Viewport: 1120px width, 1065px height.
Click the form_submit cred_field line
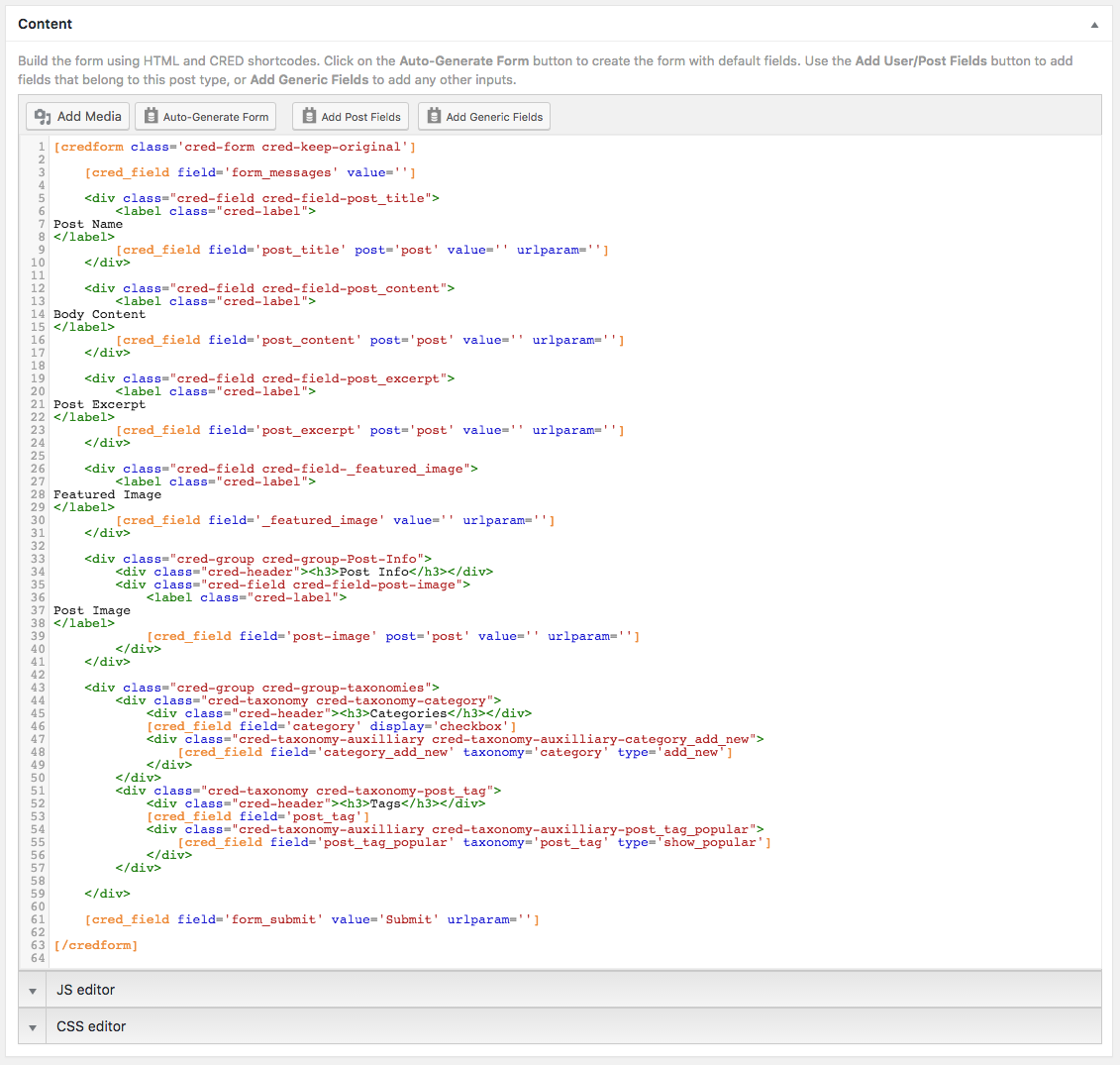312,918
